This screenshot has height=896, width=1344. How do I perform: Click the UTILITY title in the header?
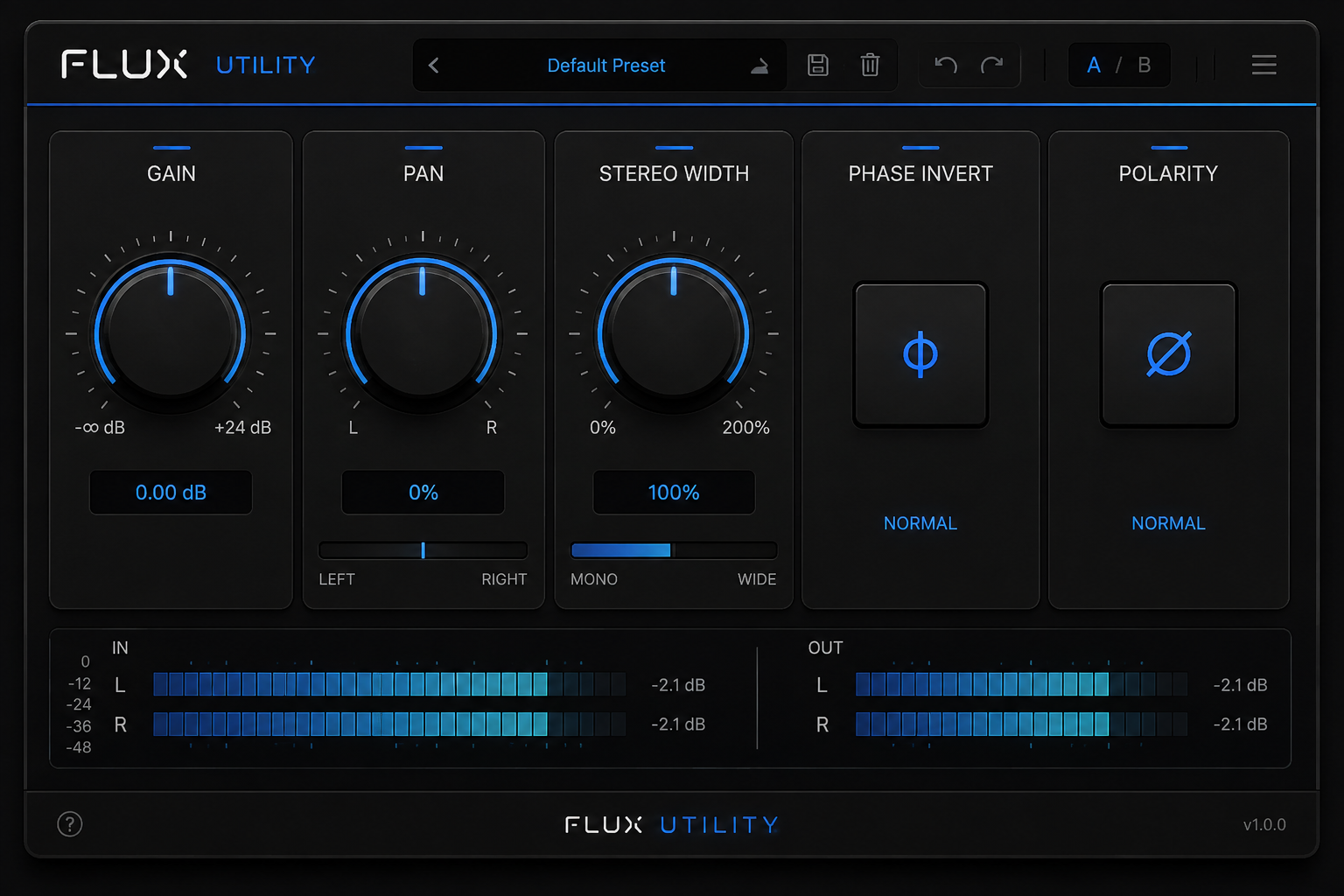[x=265, y=65]
